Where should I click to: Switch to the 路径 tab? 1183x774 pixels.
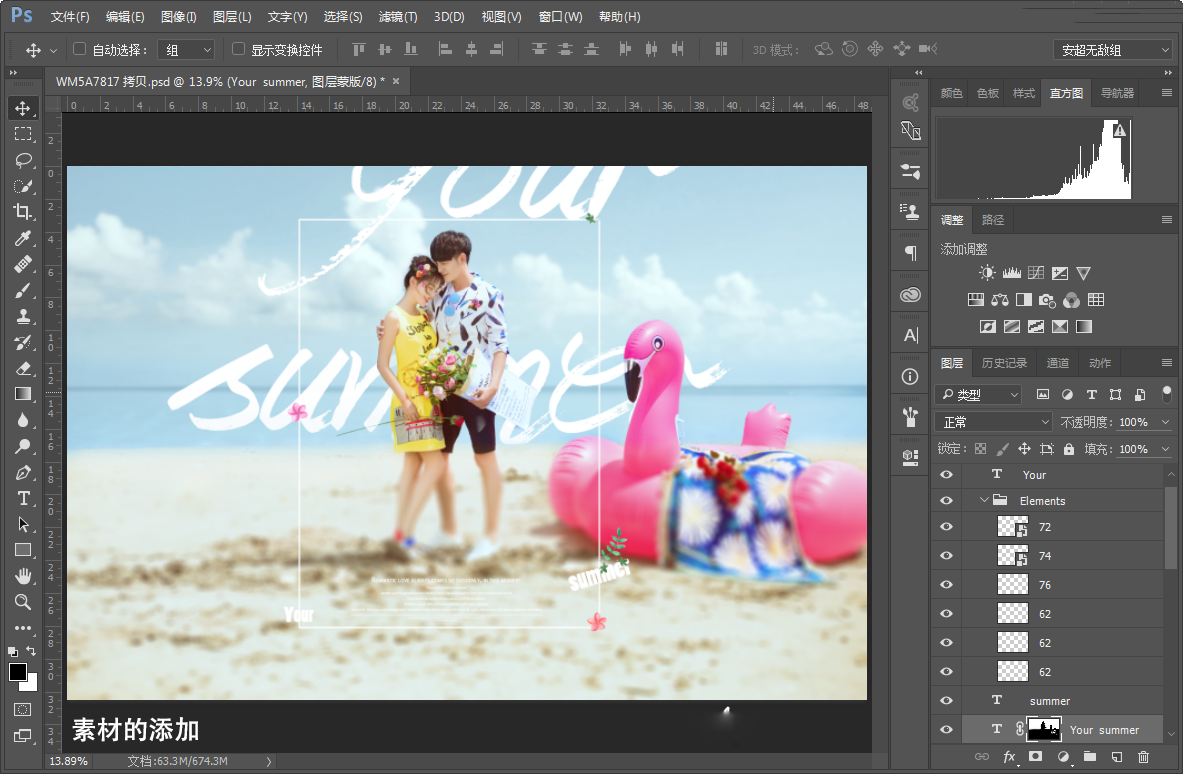point(993,220)
